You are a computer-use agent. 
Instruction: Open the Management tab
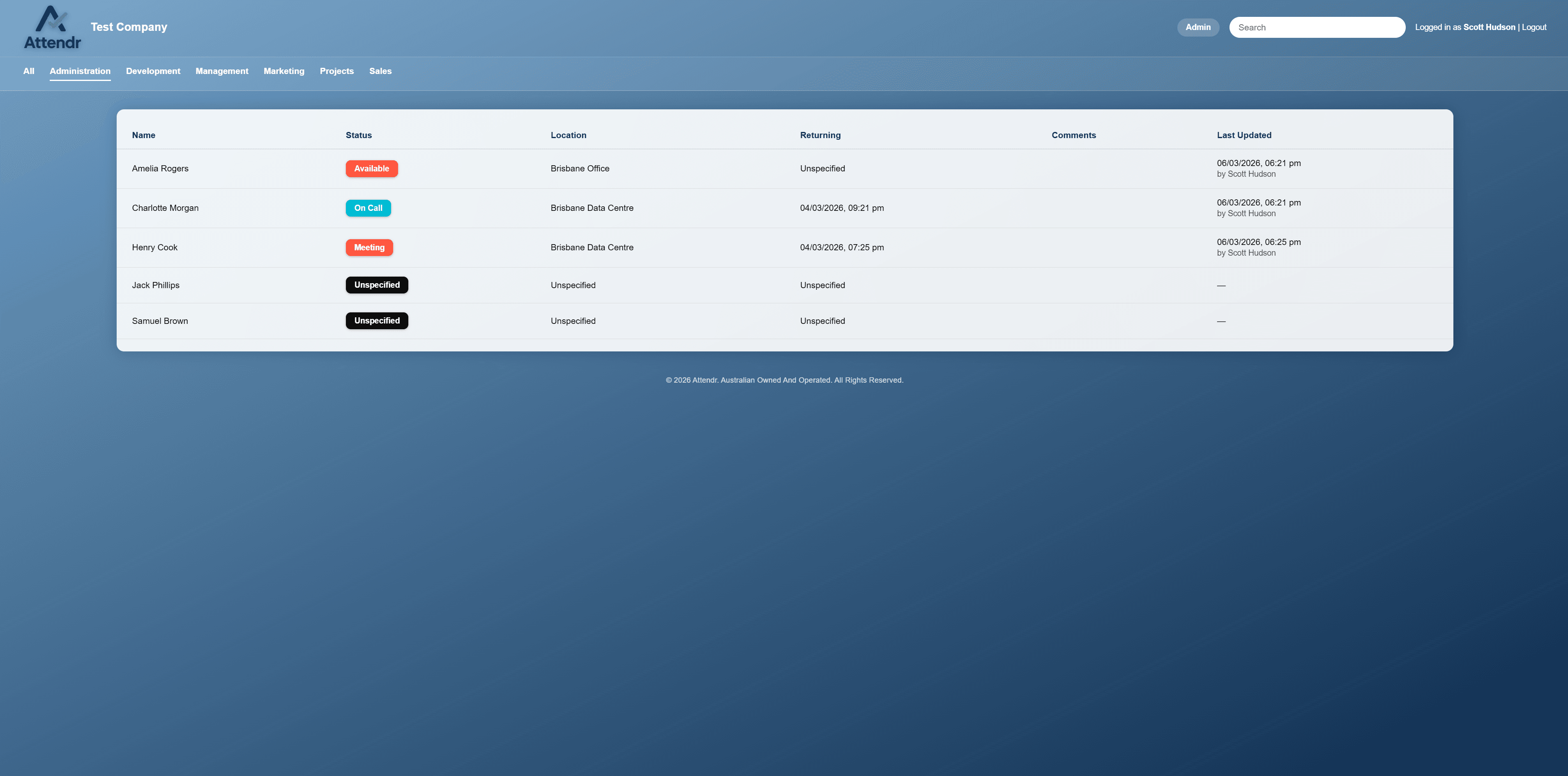(221, 71)
